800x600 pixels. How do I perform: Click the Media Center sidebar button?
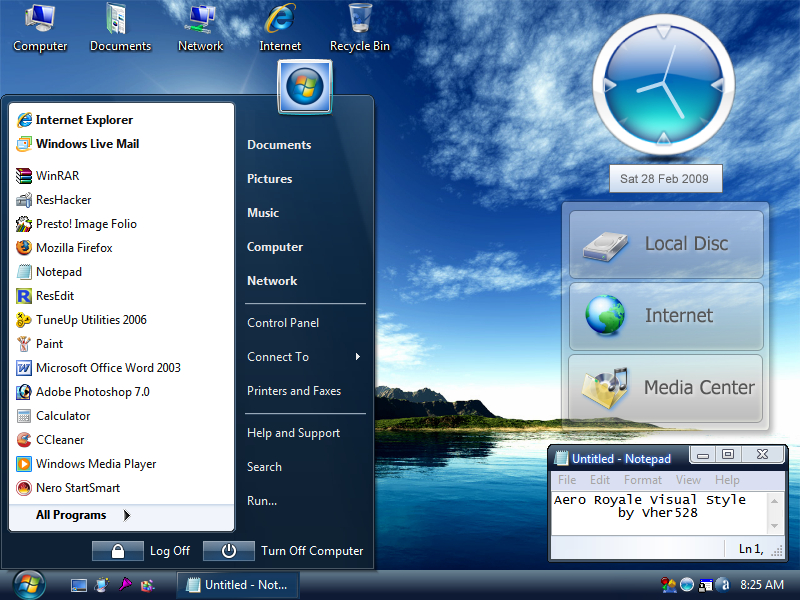coord(666,388)
